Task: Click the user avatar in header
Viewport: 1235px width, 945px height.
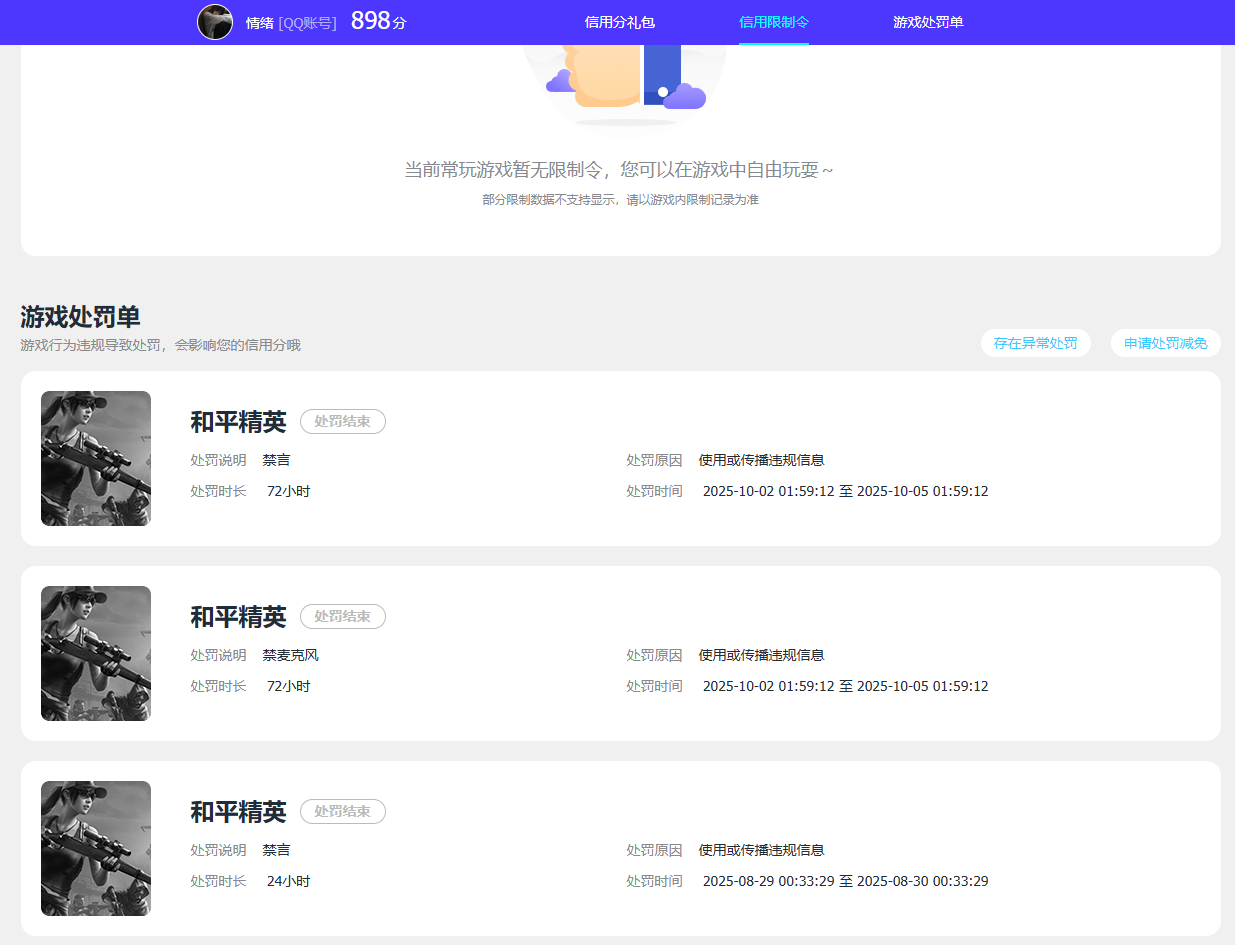Action: (x=215, y=22)
